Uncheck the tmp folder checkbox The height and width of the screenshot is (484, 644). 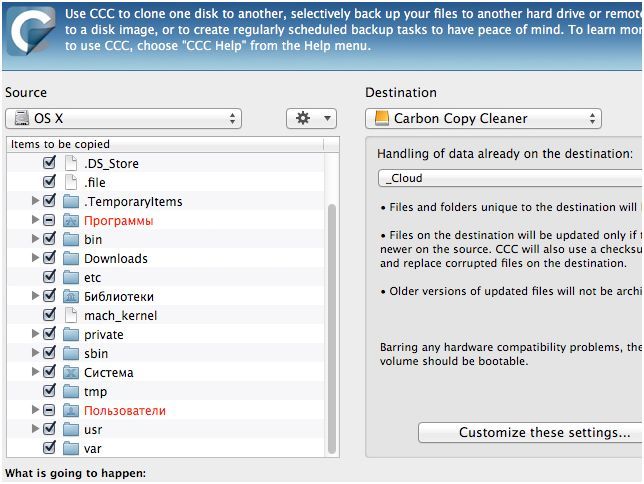(x=49, y=391)
